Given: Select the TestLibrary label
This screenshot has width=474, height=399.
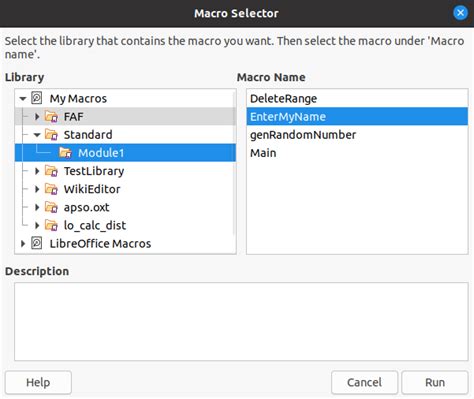Looking at the screenshot, I should [94, 171].
